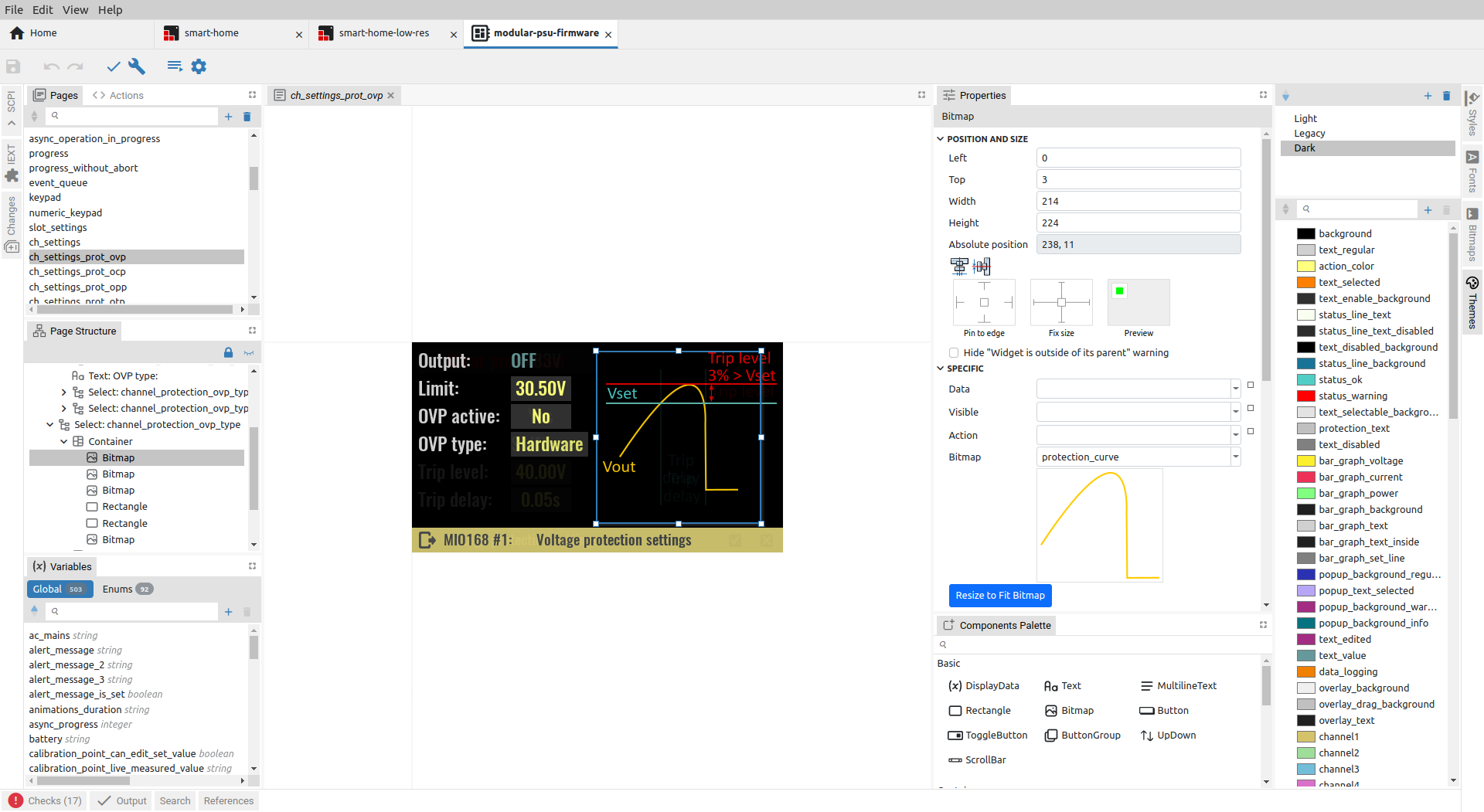1484x812 pixels.
Task: Maximize the Properties panel
Action: click(1263, 95)
